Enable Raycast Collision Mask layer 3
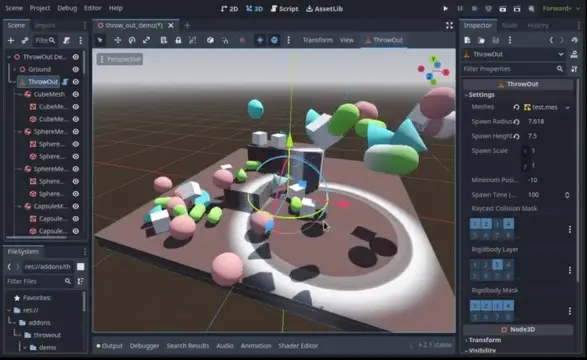 (497, 224)
